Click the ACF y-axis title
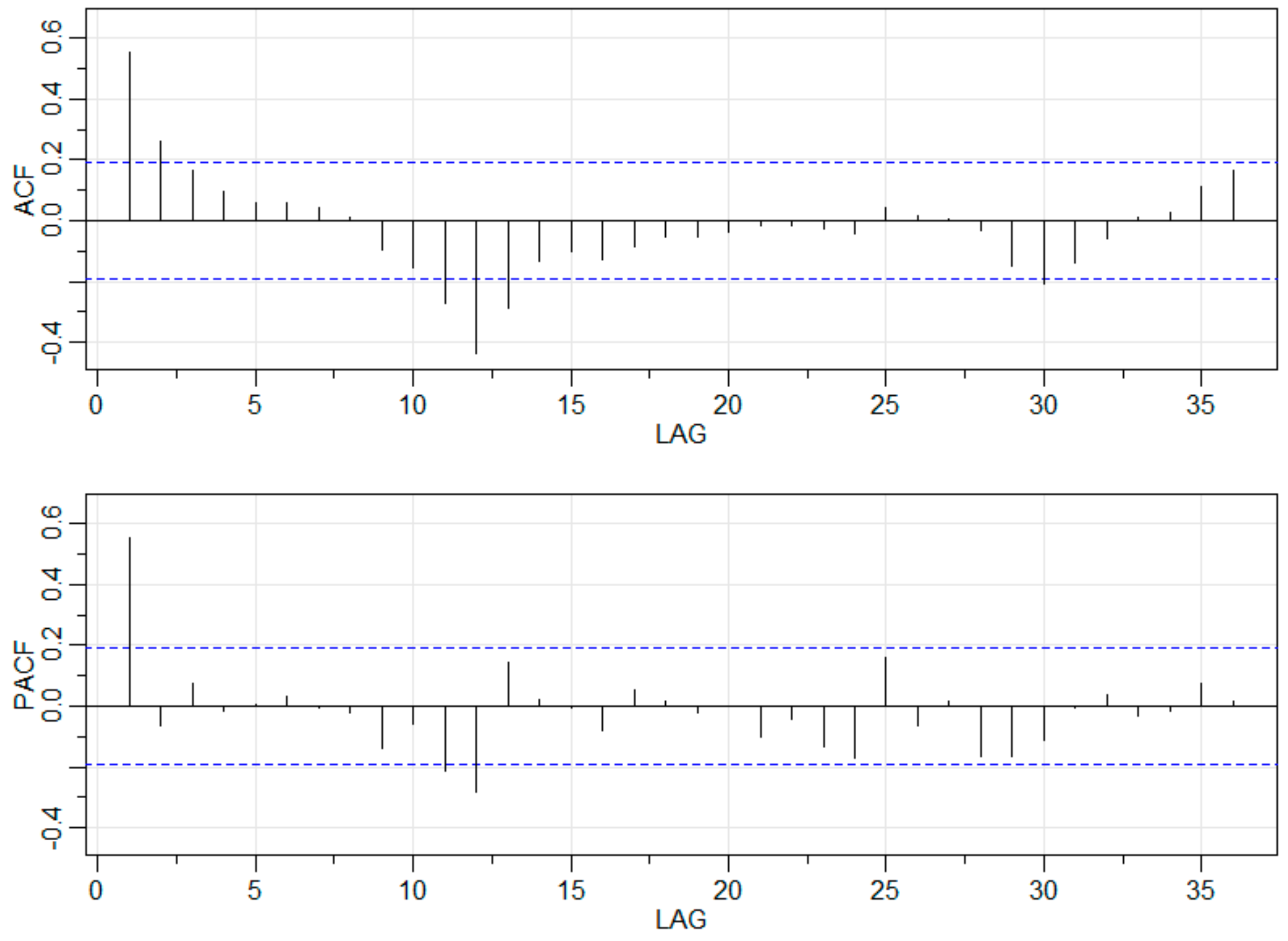The image size is (1288, 941). point(24,190)
